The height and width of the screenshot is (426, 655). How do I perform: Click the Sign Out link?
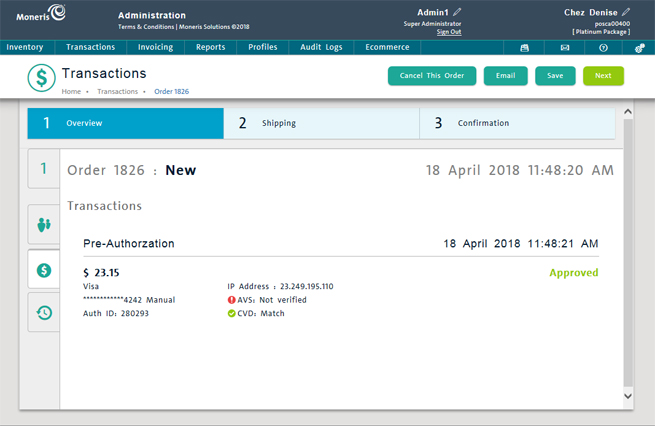click(x=449, y=32)
